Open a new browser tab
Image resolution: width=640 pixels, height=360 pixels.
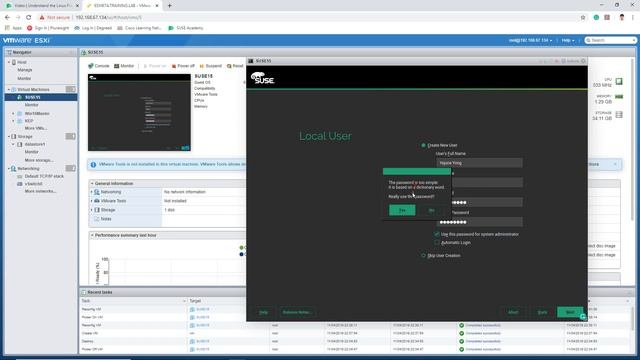pos(169,6)
